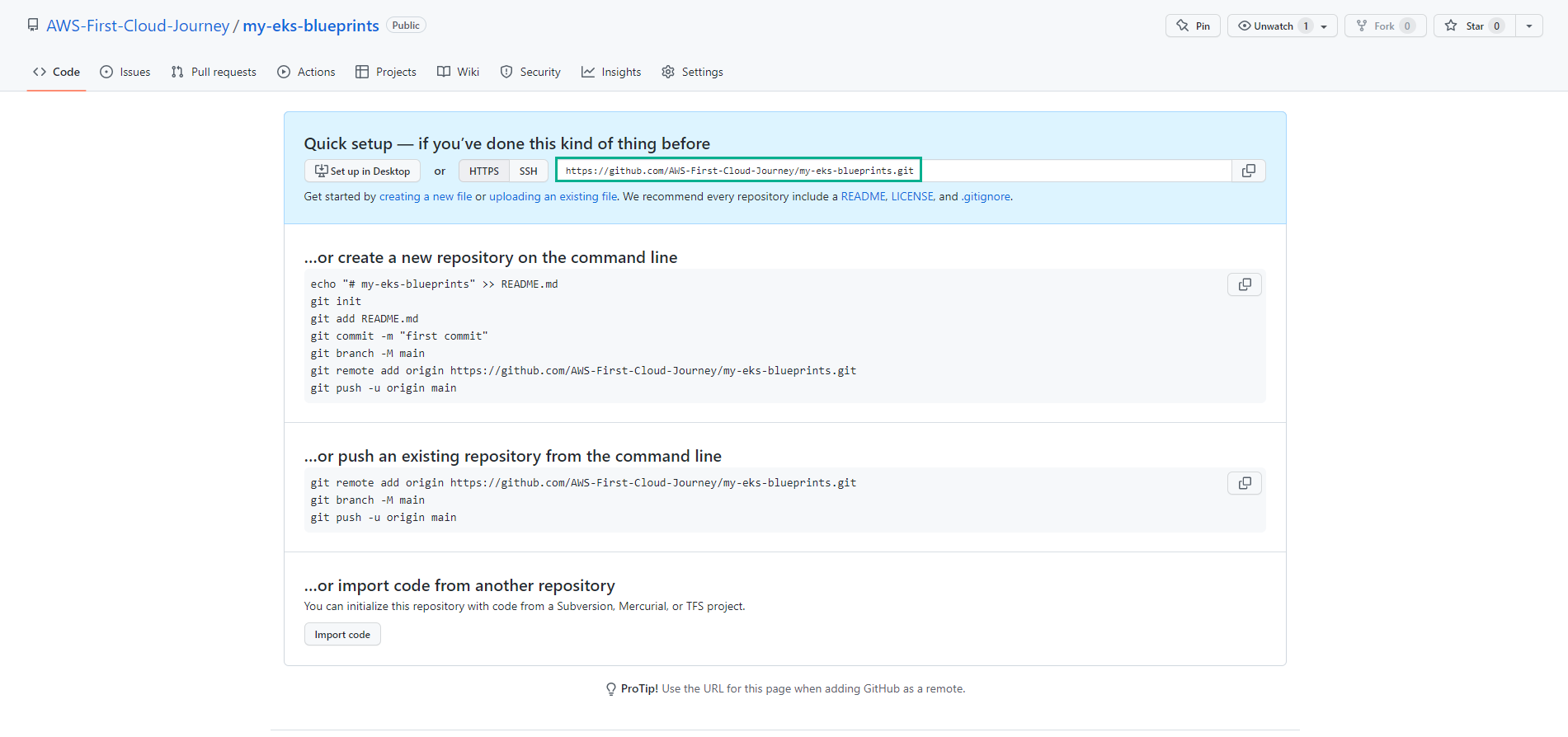
Task: Open the my-eks-blueprints repository link
Action: [x=311, y=26]
